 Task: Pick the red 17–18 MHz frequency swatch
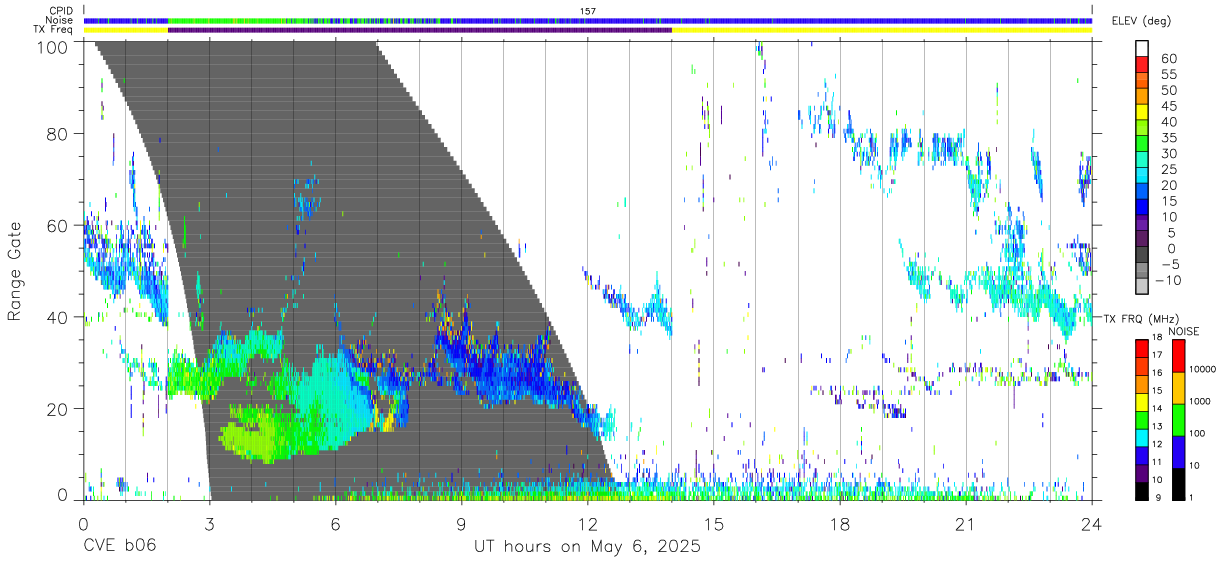(x=1141, y=348)
